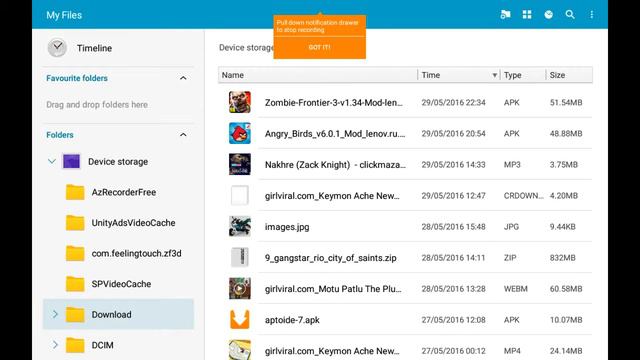Click the size 832MB cell
Screen dimensions: 640x360
[562, 258]
